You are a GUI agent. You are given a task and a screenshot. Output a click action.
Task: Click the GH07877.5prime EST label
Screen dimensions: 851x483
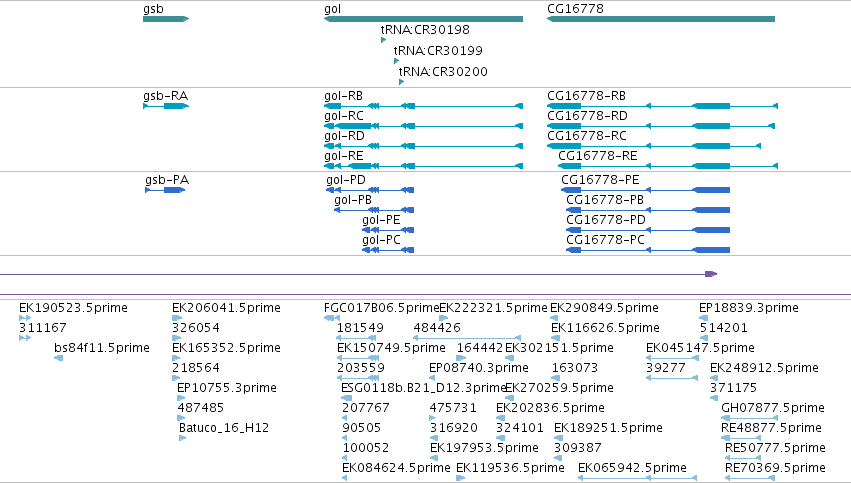[773, 409]
